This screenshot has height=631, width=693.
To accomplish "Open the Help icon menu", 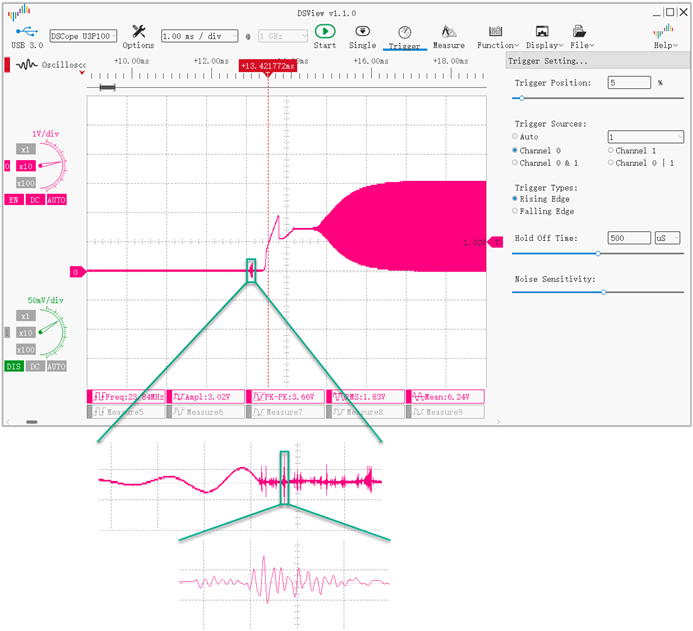I will click(x=663, y=32).
